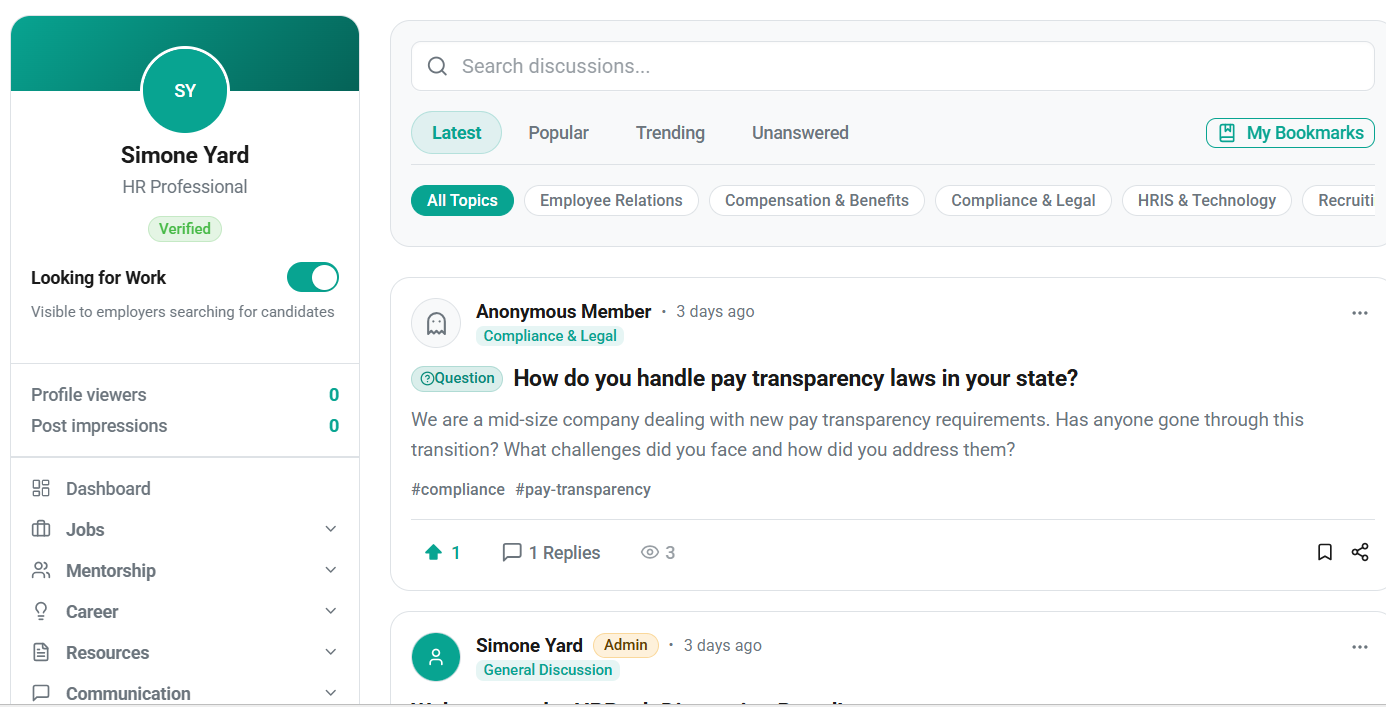Filter by Employee Relations topic
Viewport: 1386px width, 707px height.
click(x=611, y=200)
